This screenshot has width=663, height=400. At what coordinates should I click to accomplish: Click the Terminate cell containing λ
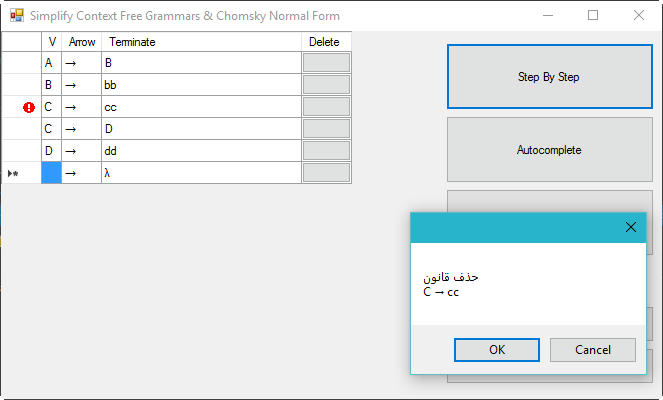pyautogui.click(x=201, y=173)
